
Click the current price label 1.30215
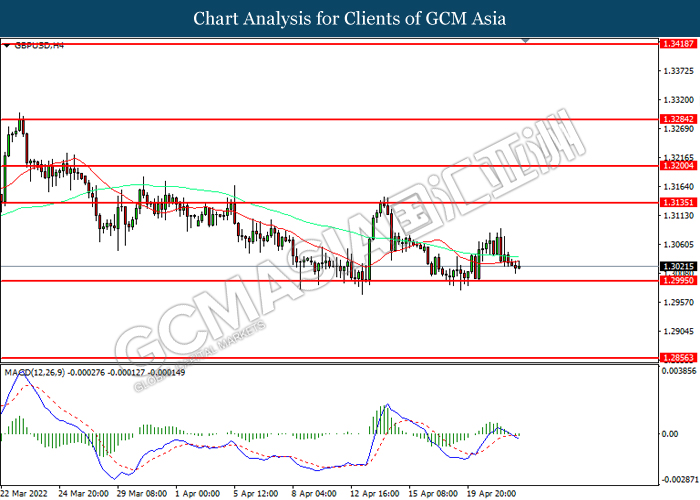pyautogui.click(x=678, y=267)
